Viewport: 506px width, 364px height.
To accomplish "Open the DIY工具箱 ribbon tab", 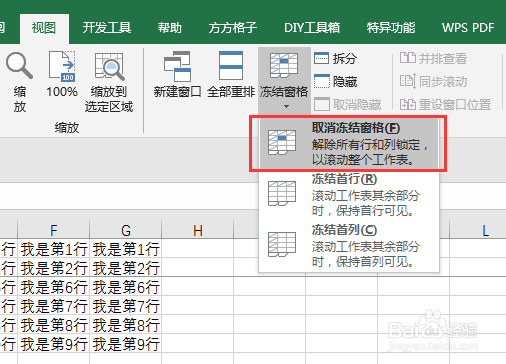I will (312, 28).
